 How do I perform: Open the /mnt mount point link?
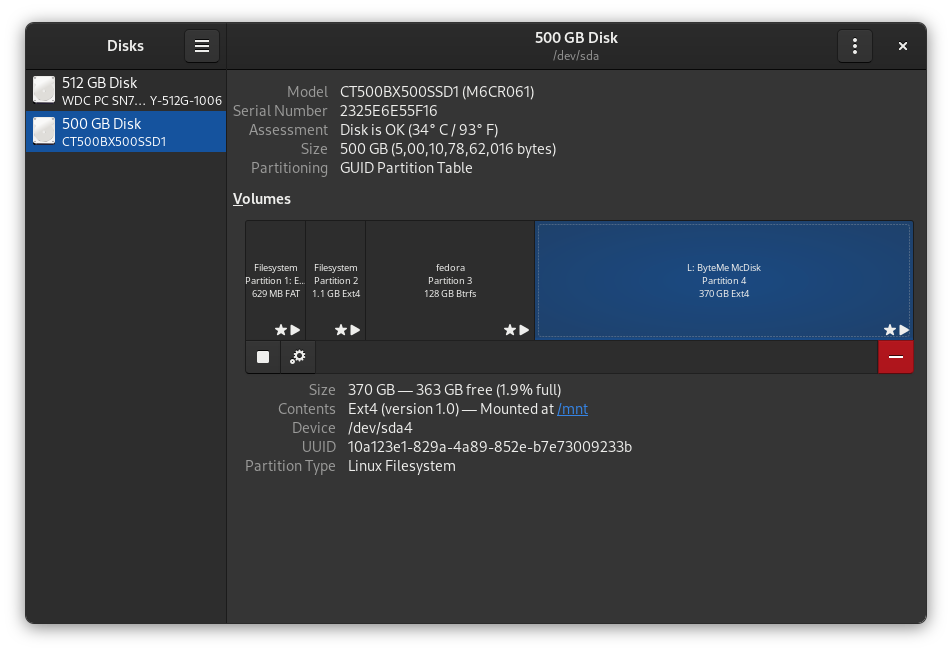573,409
